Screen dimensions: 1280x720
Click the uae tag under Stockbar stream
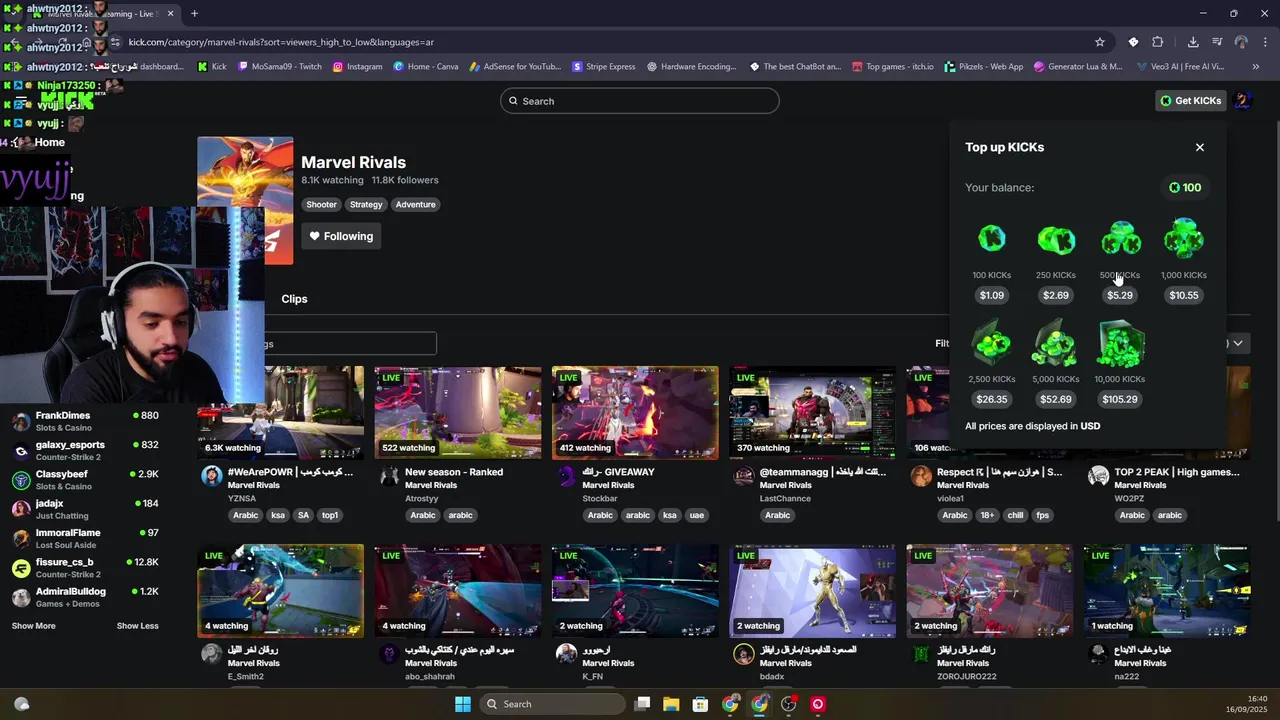point(697,515)
